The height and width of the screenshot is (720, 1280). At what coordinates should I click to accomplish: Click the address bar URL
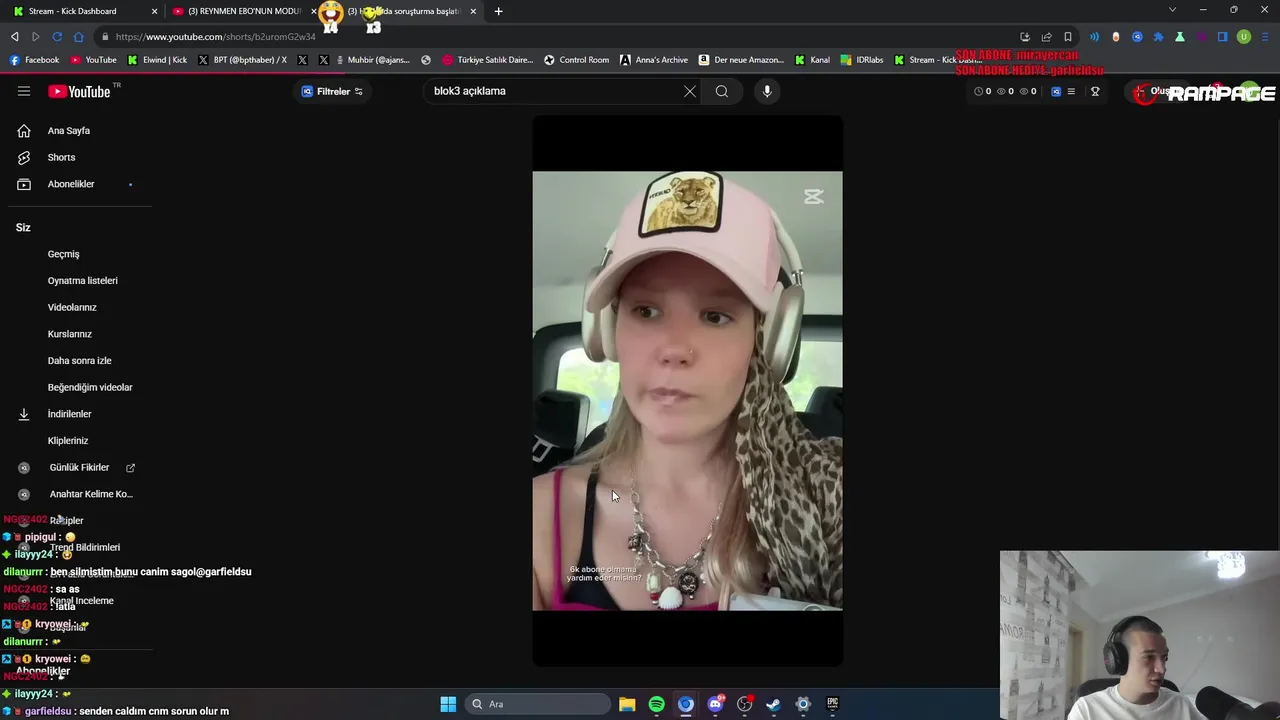click(x=215, y=37)
